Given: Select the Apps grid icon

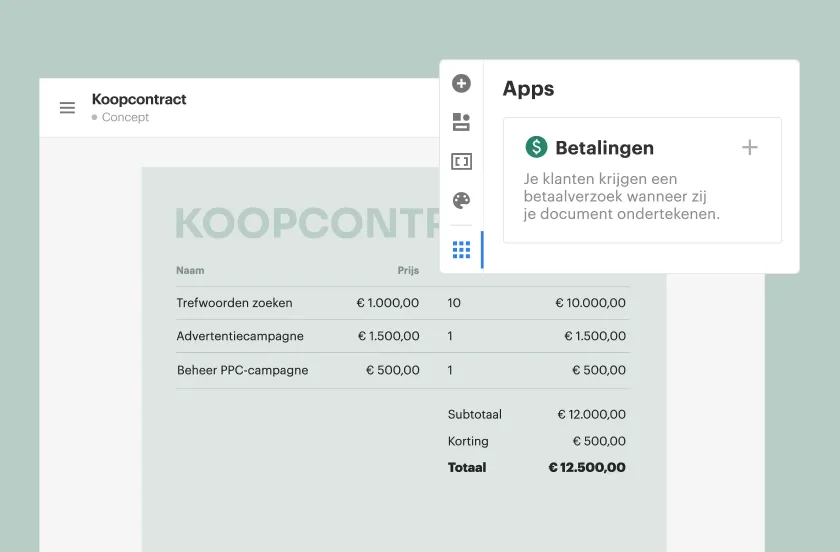Looking at the screenshot, I should (461, 250).
